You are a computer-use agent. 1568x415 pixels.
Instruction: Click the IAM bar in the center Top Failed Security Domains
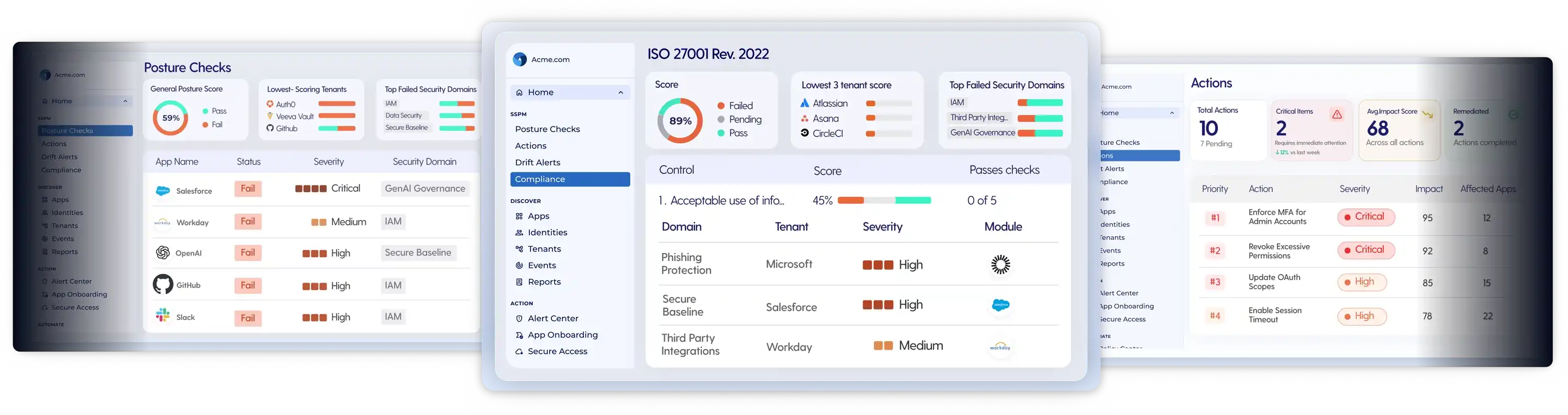coord(1040,102)
